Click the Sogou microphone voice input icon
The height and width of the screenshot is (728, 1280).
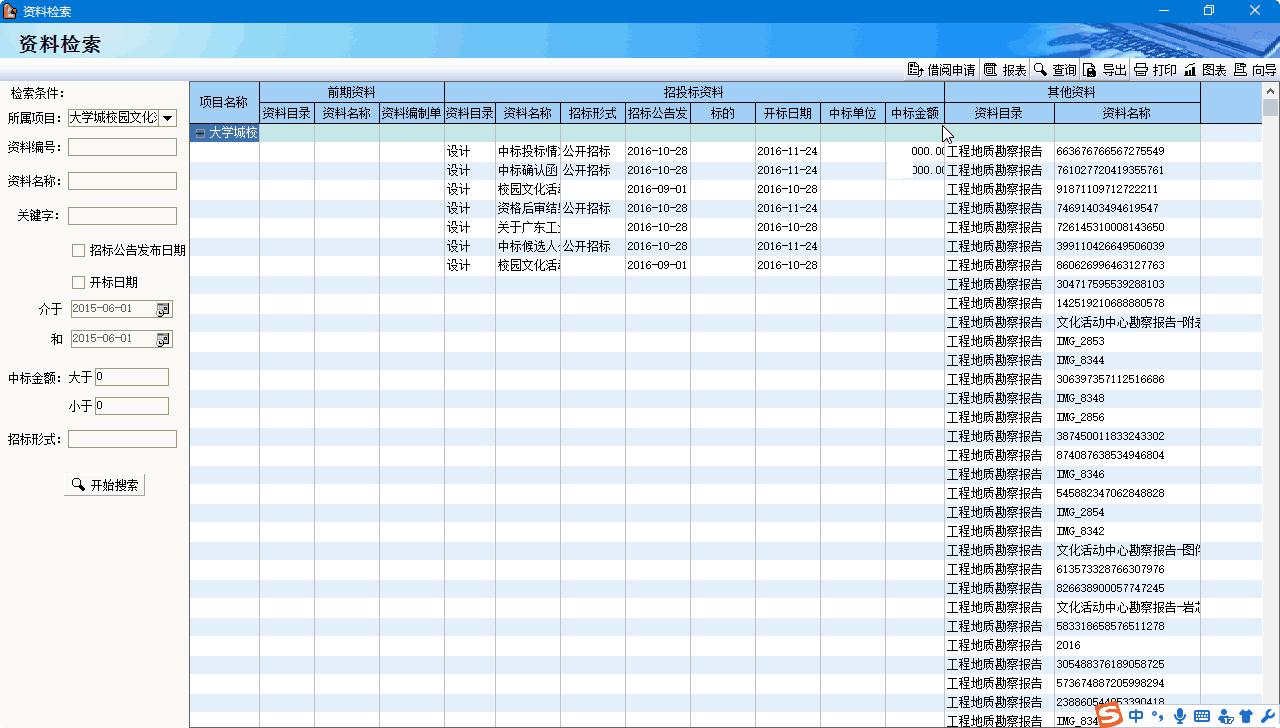tap(1180, 716)
